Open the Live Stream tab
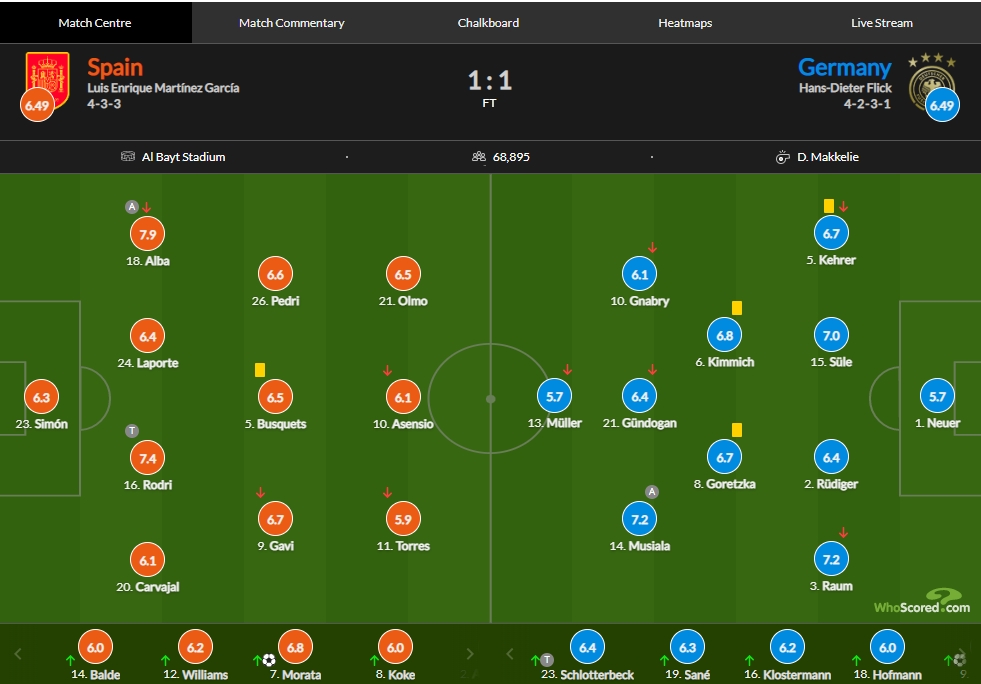 pyautogui.click(x=882, y=23)
